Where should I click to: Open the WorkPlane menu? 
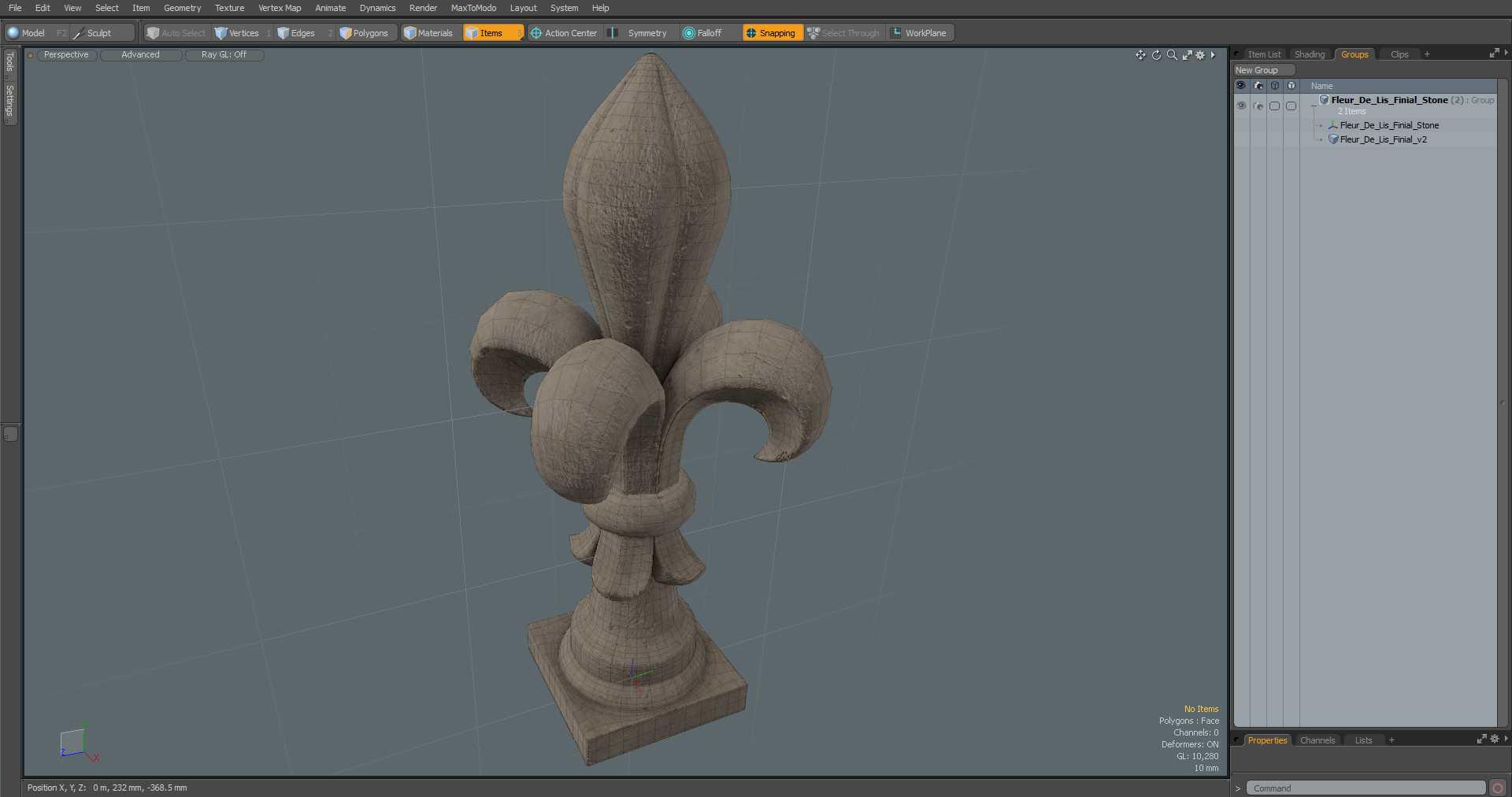919,33
